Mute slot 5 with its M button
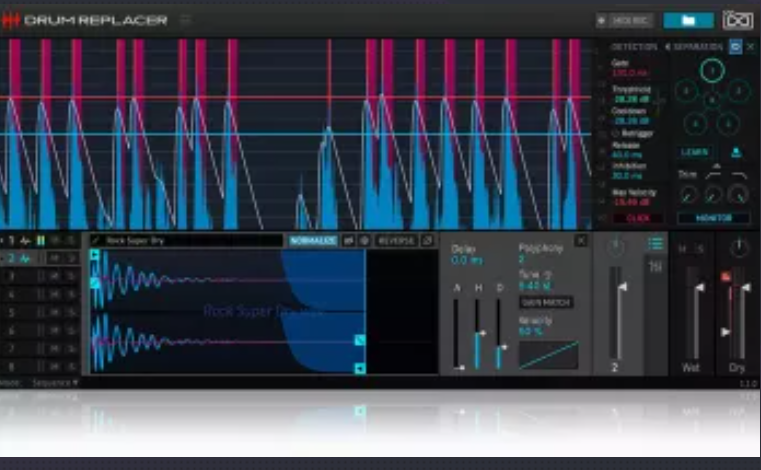The image size is (761, 470). 55,313
